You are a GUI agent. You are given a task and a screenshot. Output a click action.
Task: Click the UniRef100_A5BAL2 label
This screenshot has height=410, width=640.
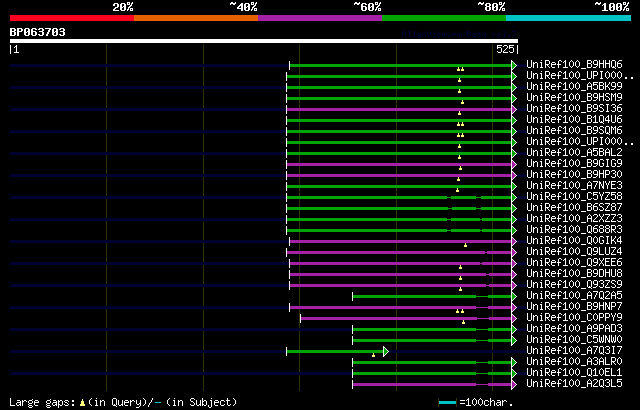pyautogui.click(x=574, y=153)
